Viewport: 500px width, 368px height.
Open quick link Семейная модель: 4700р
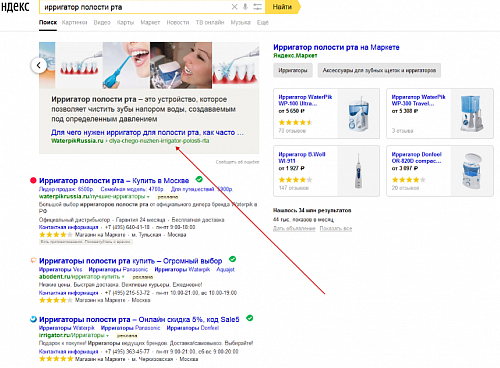[132, 189]
